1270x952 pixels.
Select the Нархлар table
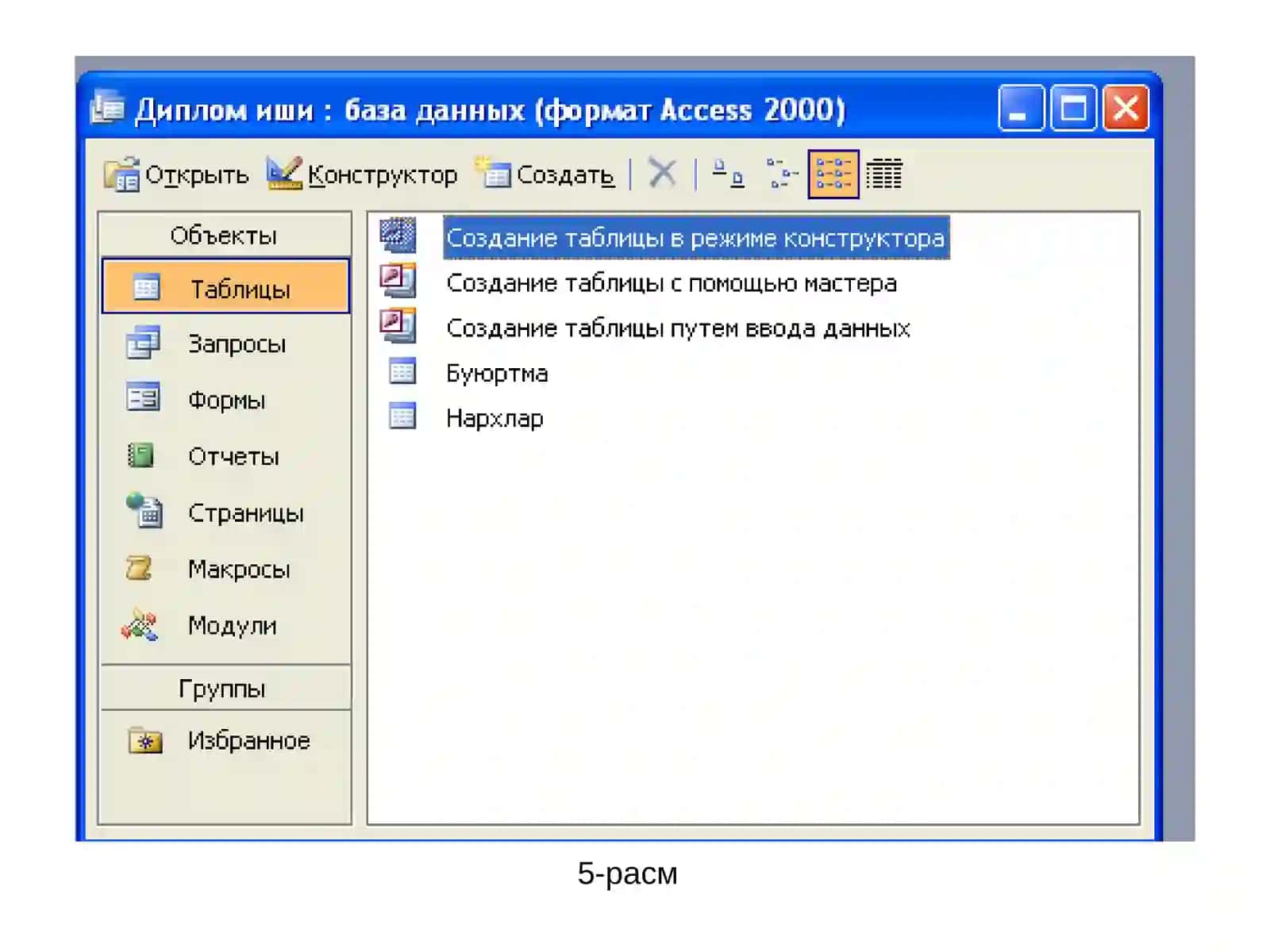click(x=495, y=419)
